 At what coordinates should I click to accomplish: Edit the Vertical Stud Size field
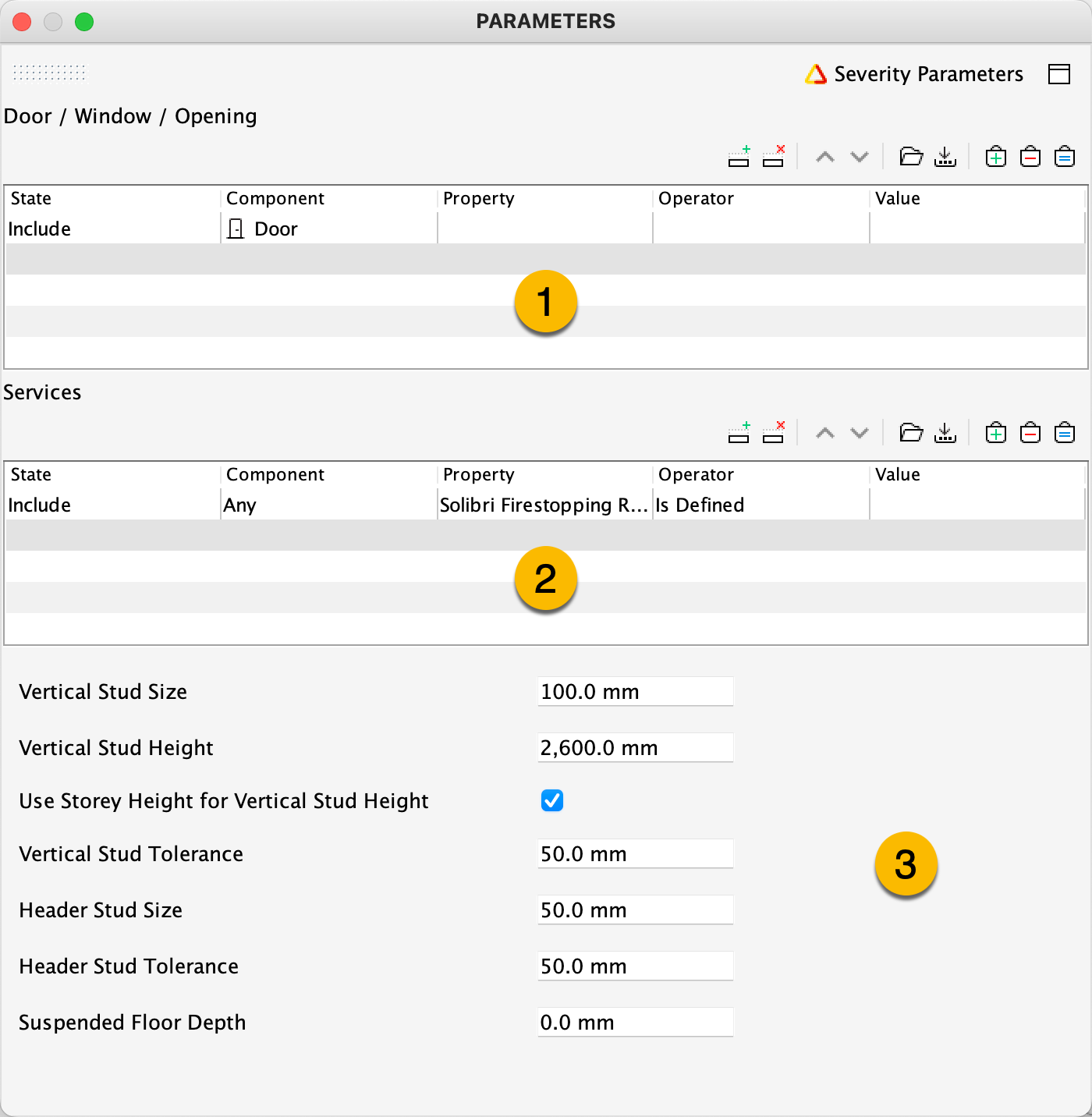click(635, 691)
